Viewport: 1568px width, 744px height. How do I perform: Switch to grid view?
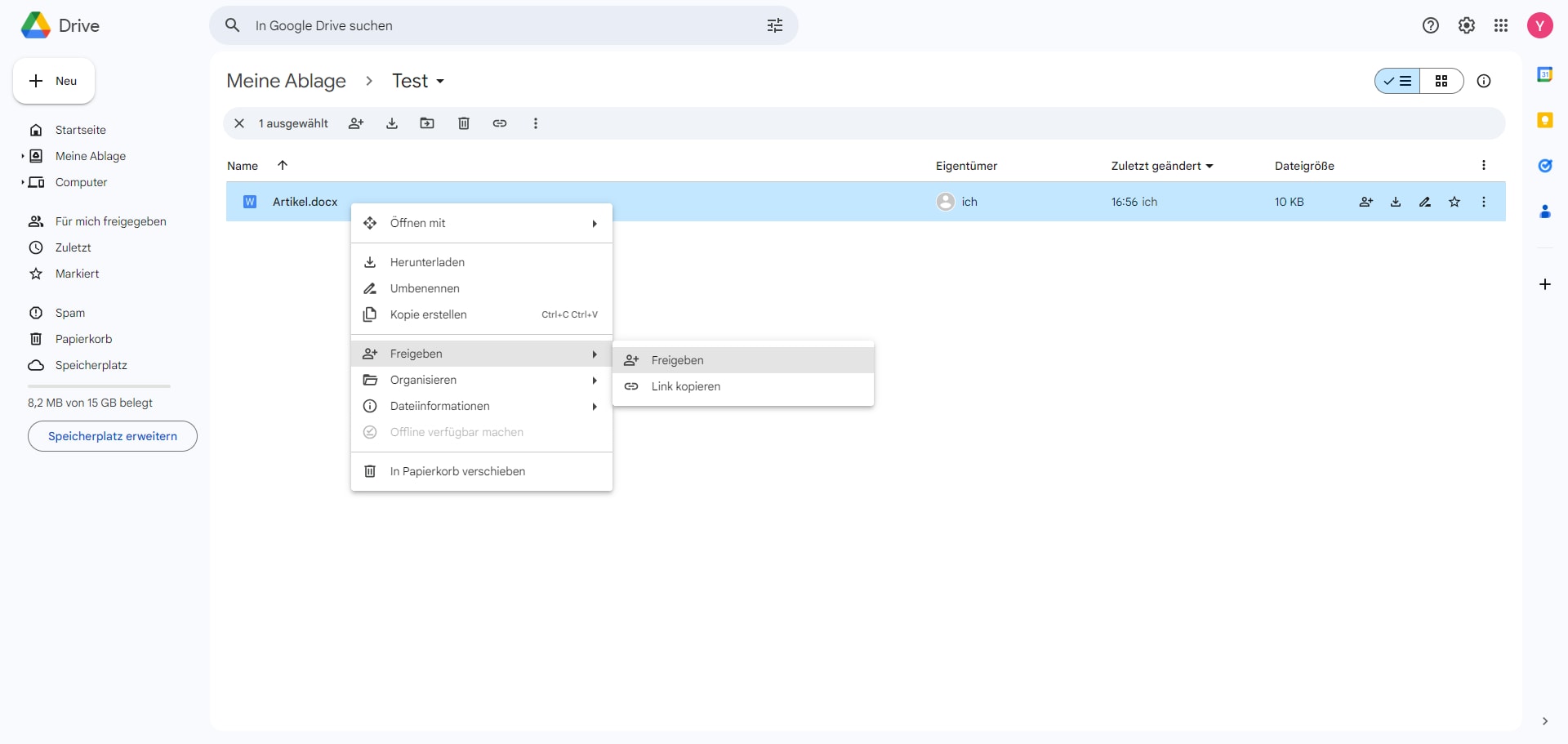(1441, 81)
